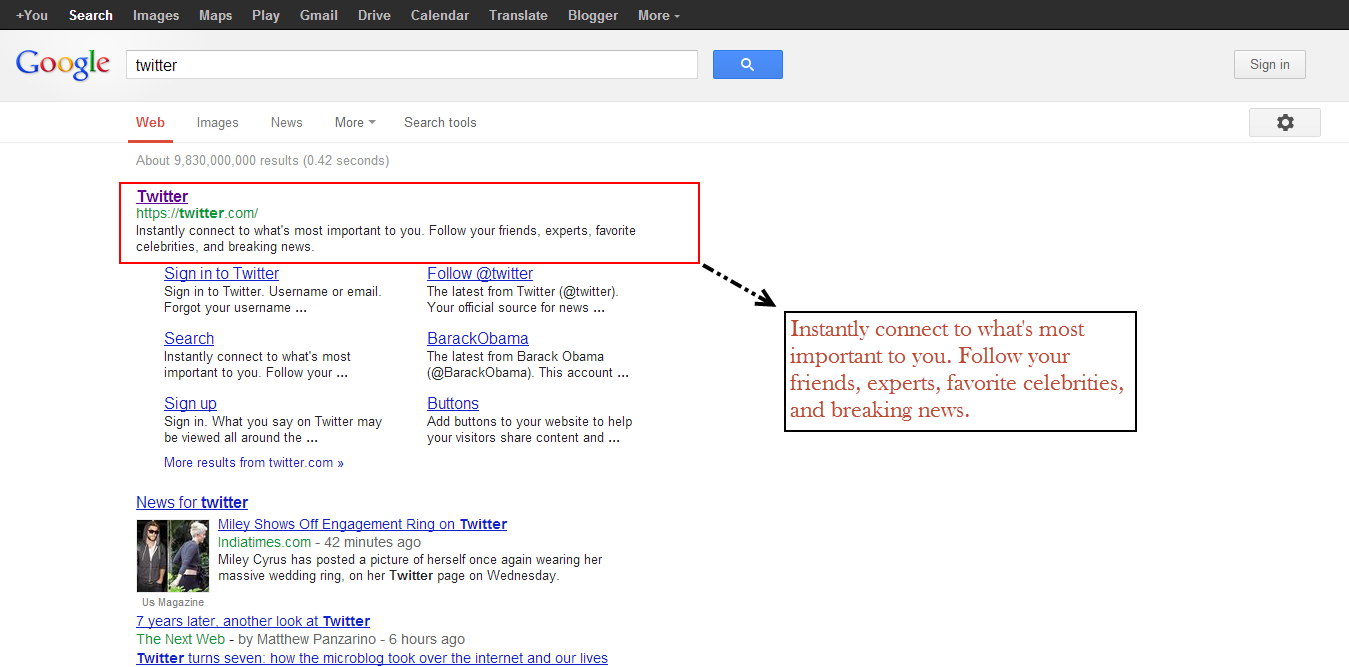Open Images in the top black bar

156,15
